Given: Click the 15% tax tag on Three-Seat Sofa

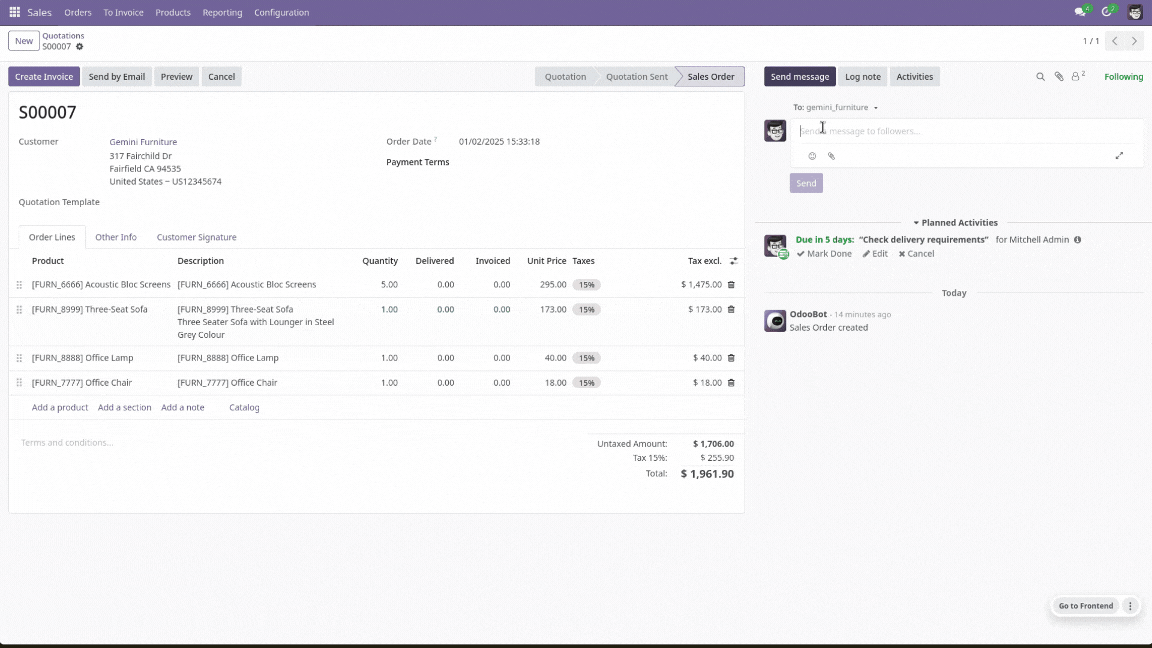Looking at the screenshot, I should pos(586,309).
